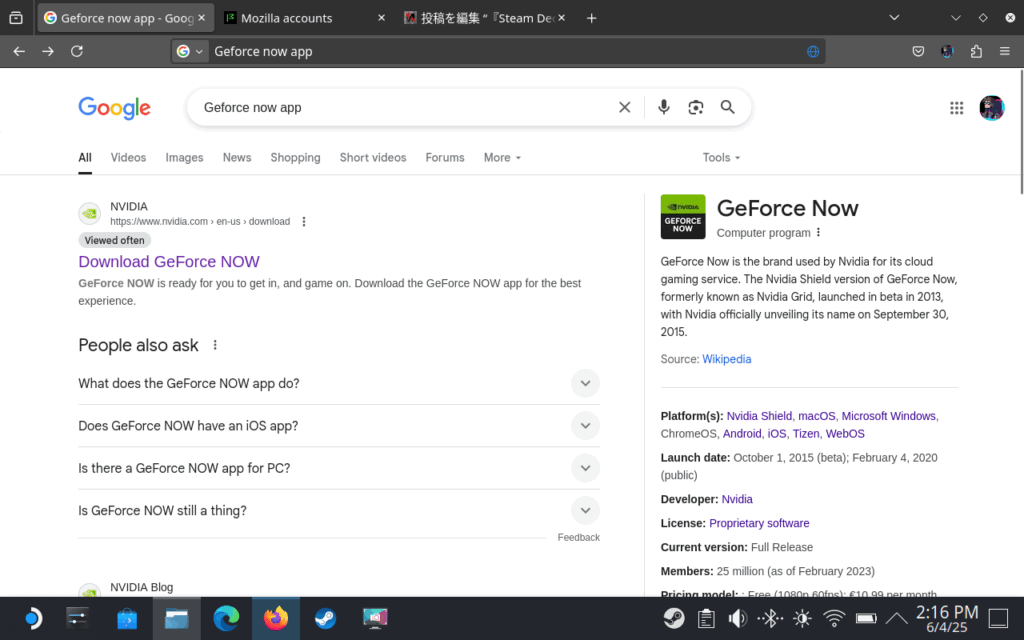
Task: Select the Forums search tab
Action: (x=445, y=157)
